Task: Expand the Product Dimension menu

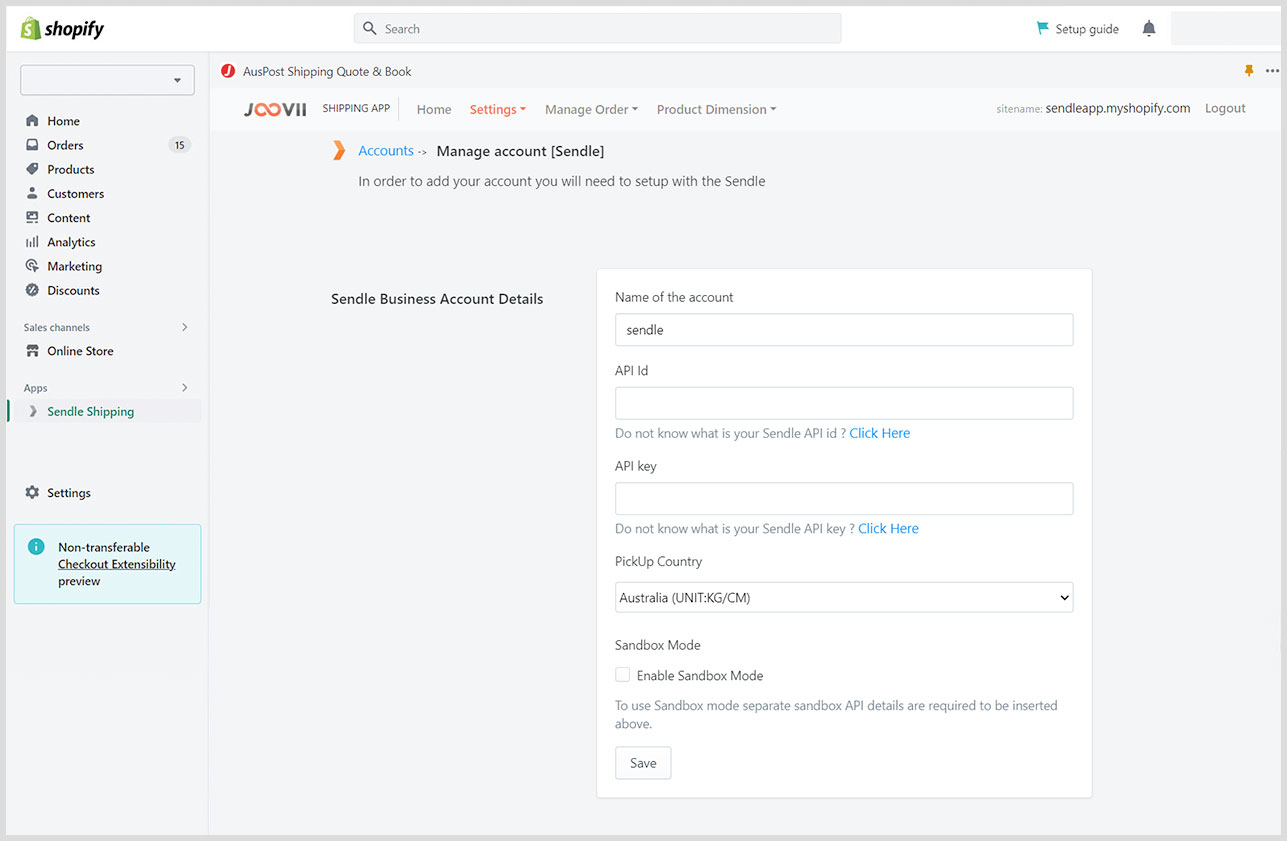Action: point(716,110)
